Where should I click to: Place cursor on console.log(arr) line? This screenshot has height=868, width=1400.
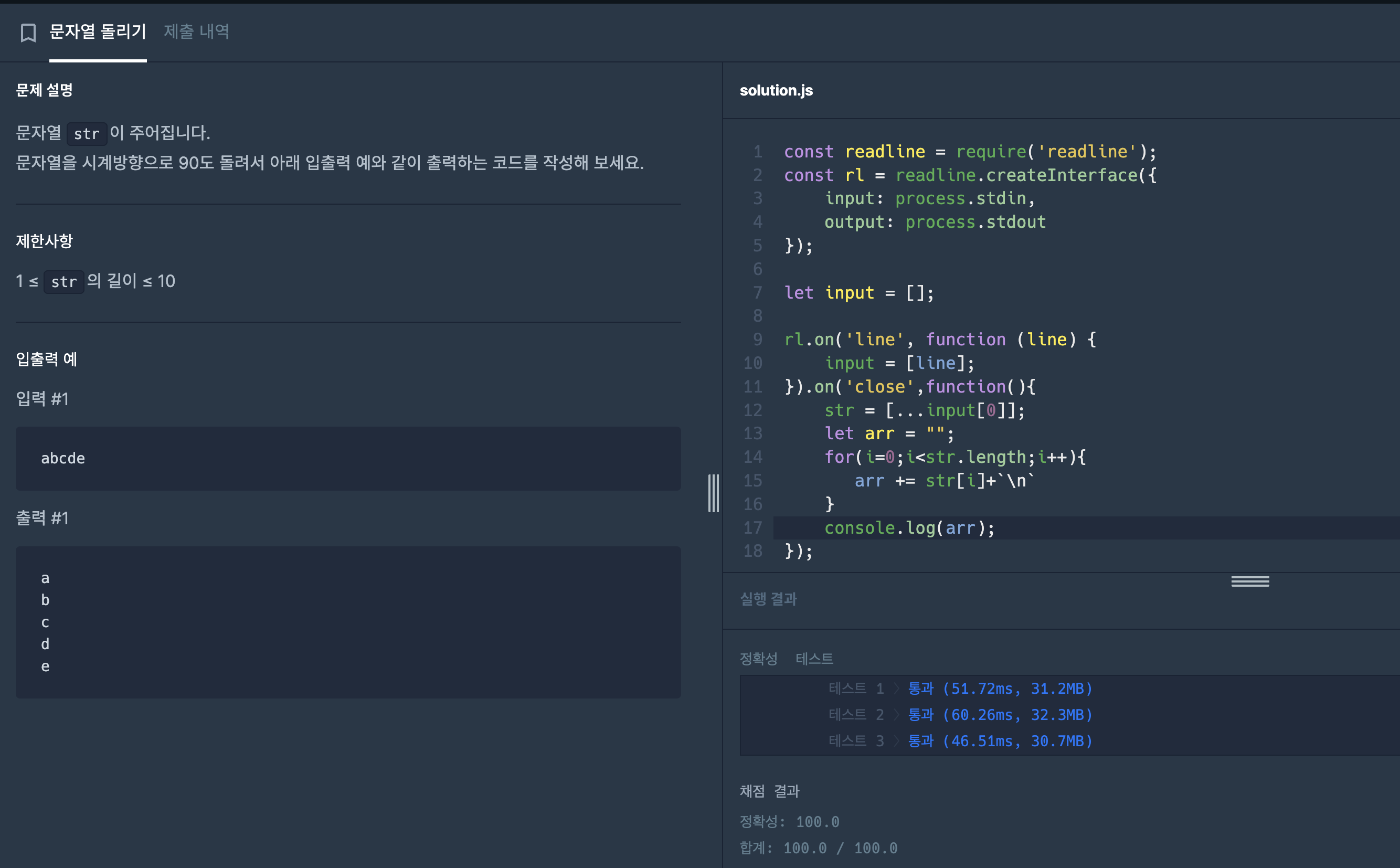[909, 527]
